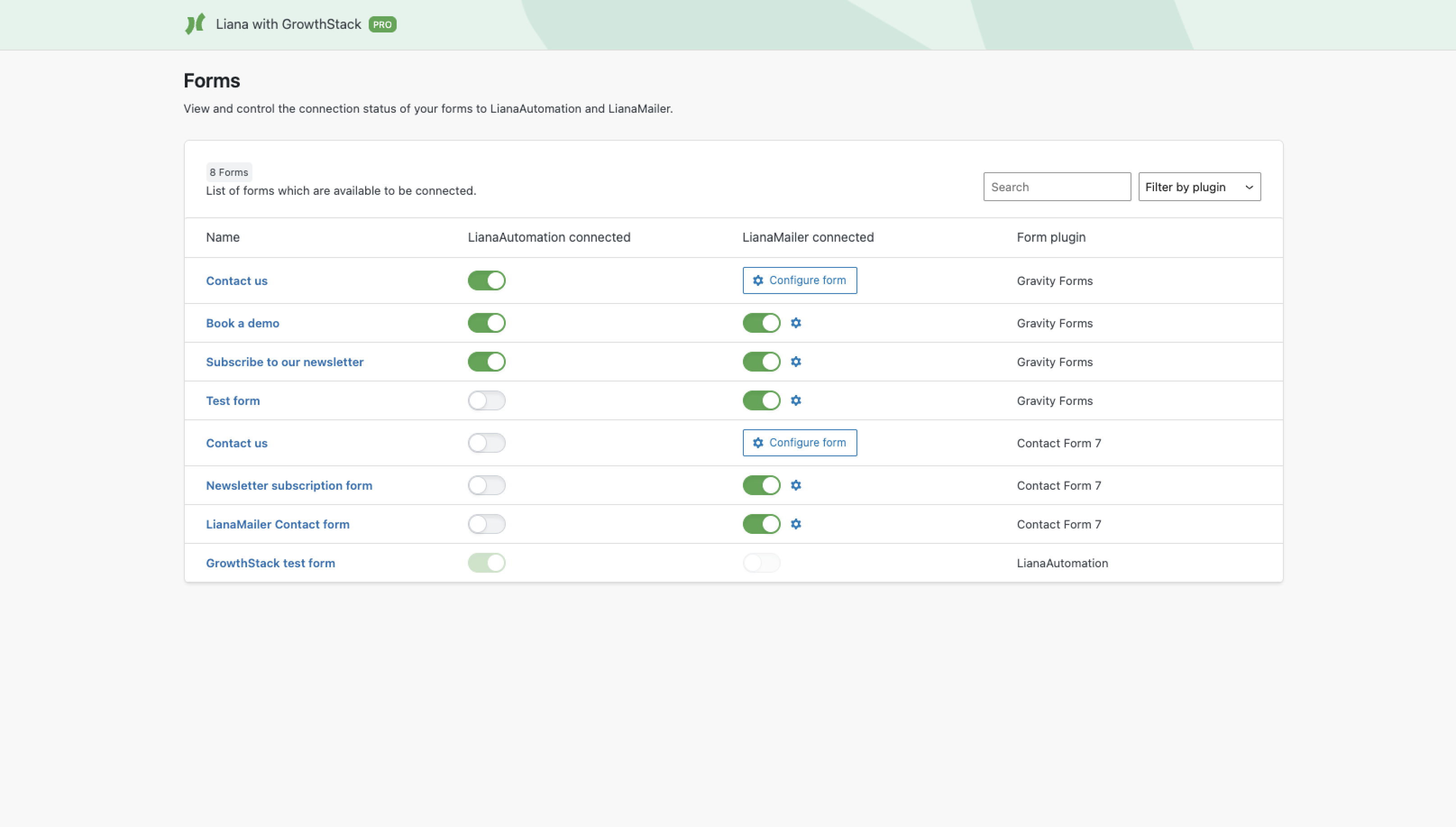Open the Book a demo form link
This screenshot has width=1456, height=827.
tap(243, 323)
